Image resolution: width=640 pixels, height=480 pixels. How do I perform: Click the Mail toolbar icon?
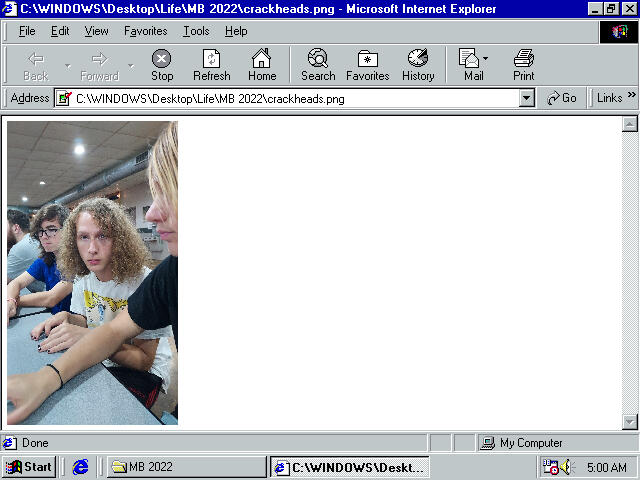(471, 64)
